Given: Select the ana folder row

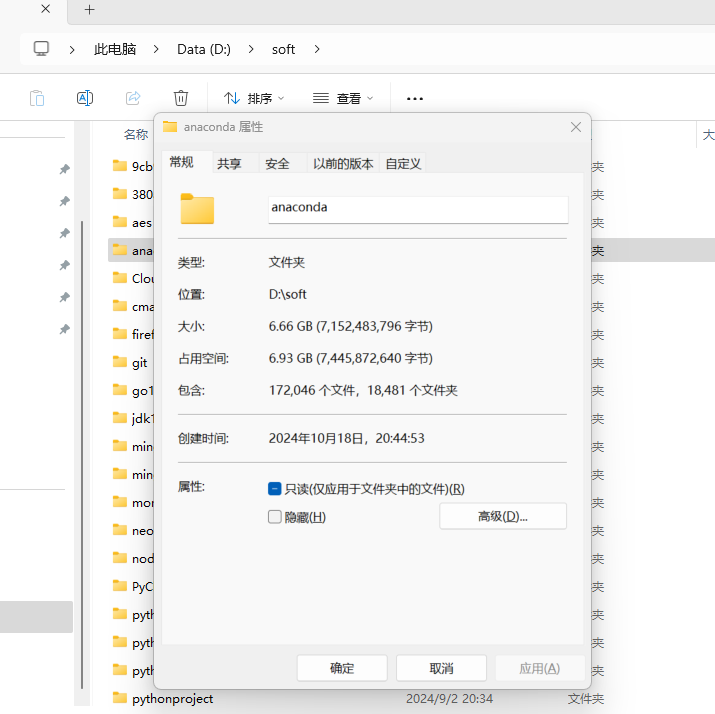Looking at the screenshot, I should (132, 250).
